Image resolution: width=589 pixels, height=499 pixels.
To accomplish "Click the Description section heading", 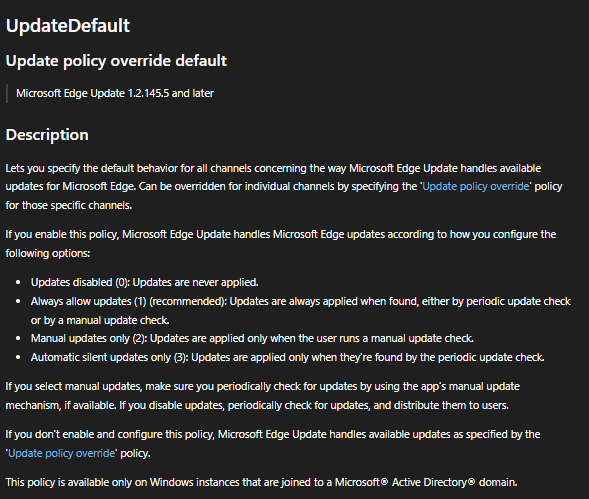I will (47, 135).
